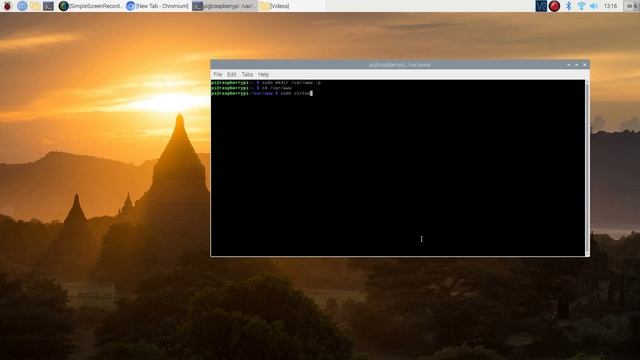Open the Wi-Fi network menu

click(x=581, y=6)
